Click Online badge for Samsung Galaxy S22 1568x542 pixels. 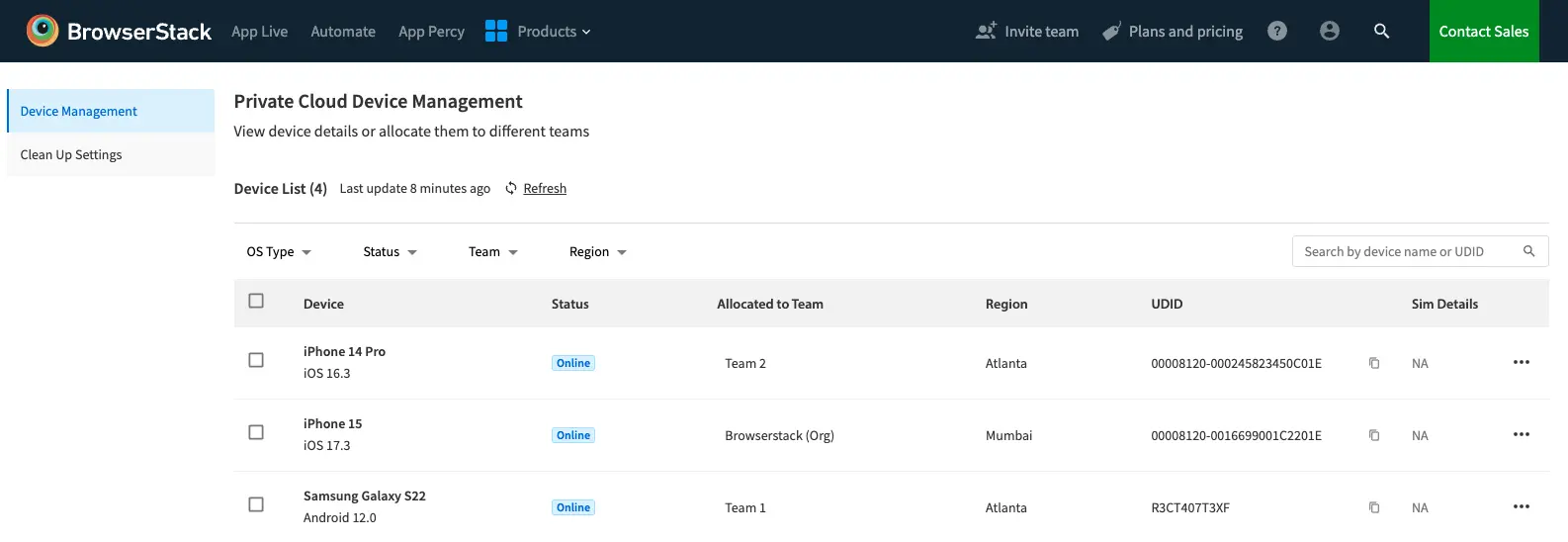click(x=573, y=507)
